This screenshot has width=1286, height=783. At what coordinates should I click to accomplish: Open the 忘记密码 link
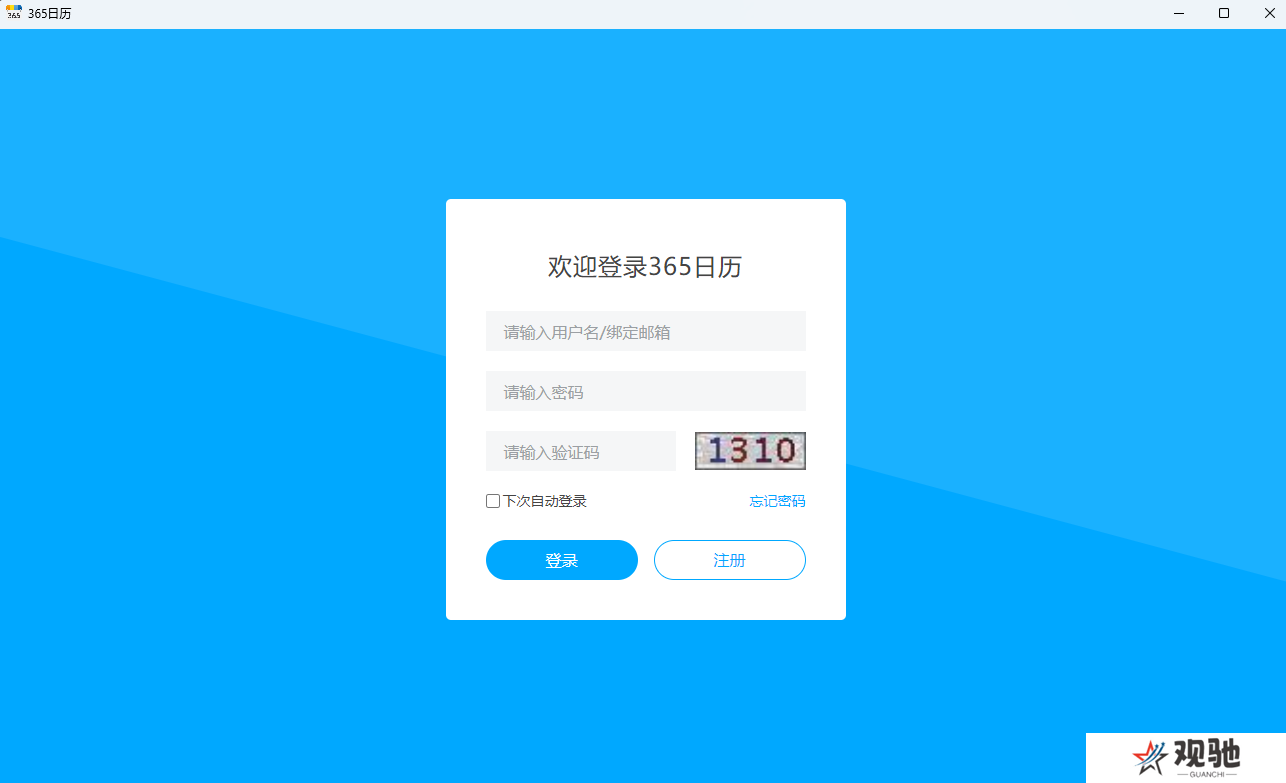[778, 501]
